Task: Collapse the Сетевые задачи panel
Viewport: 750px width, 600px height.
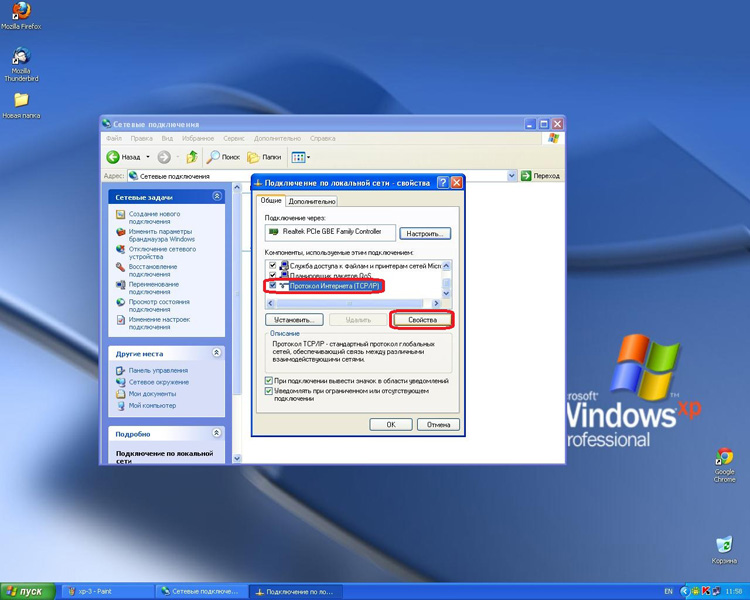Action: click(217, 197)
